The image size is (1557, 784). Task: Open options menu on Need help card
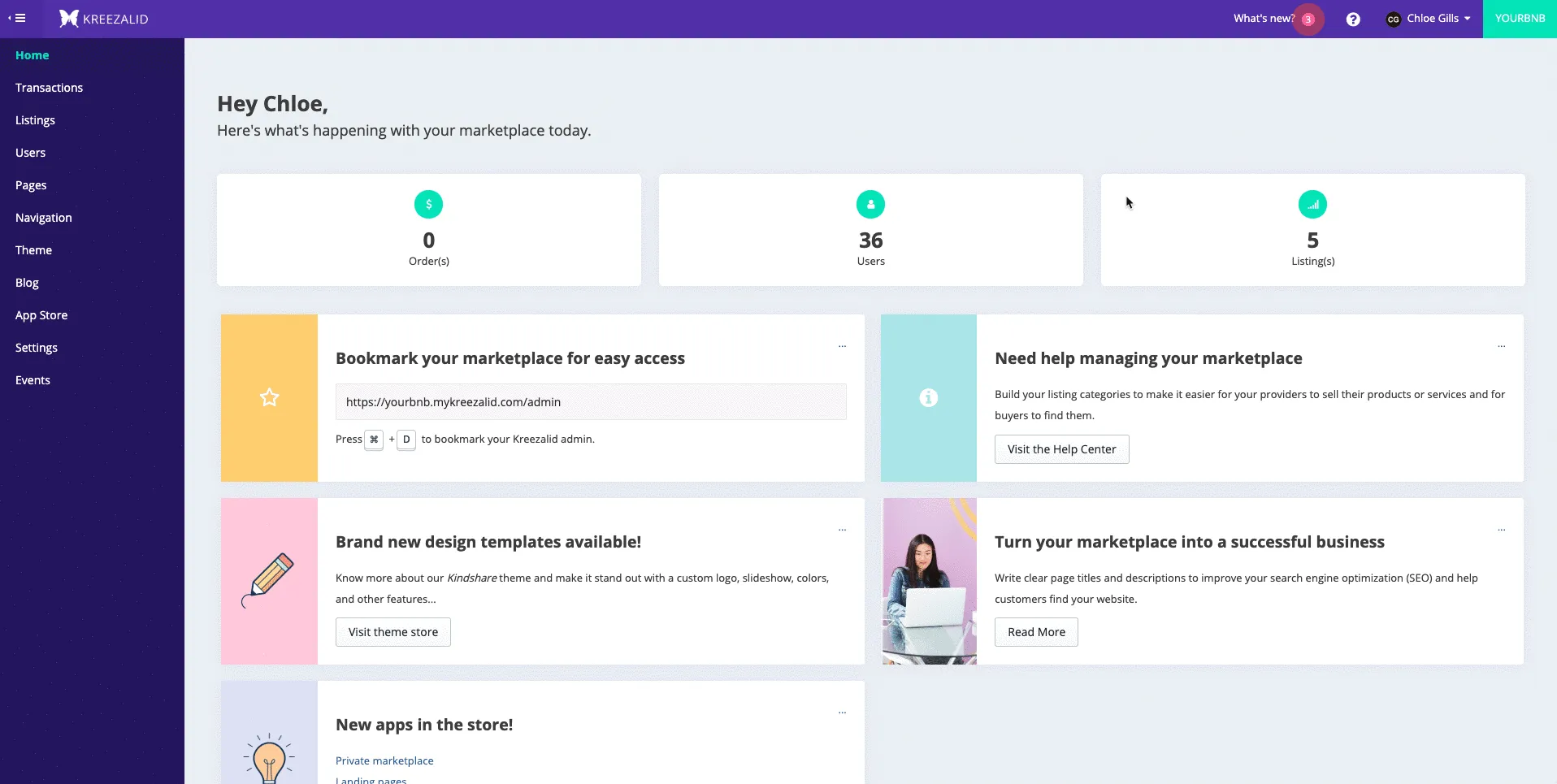[1501, 346]
